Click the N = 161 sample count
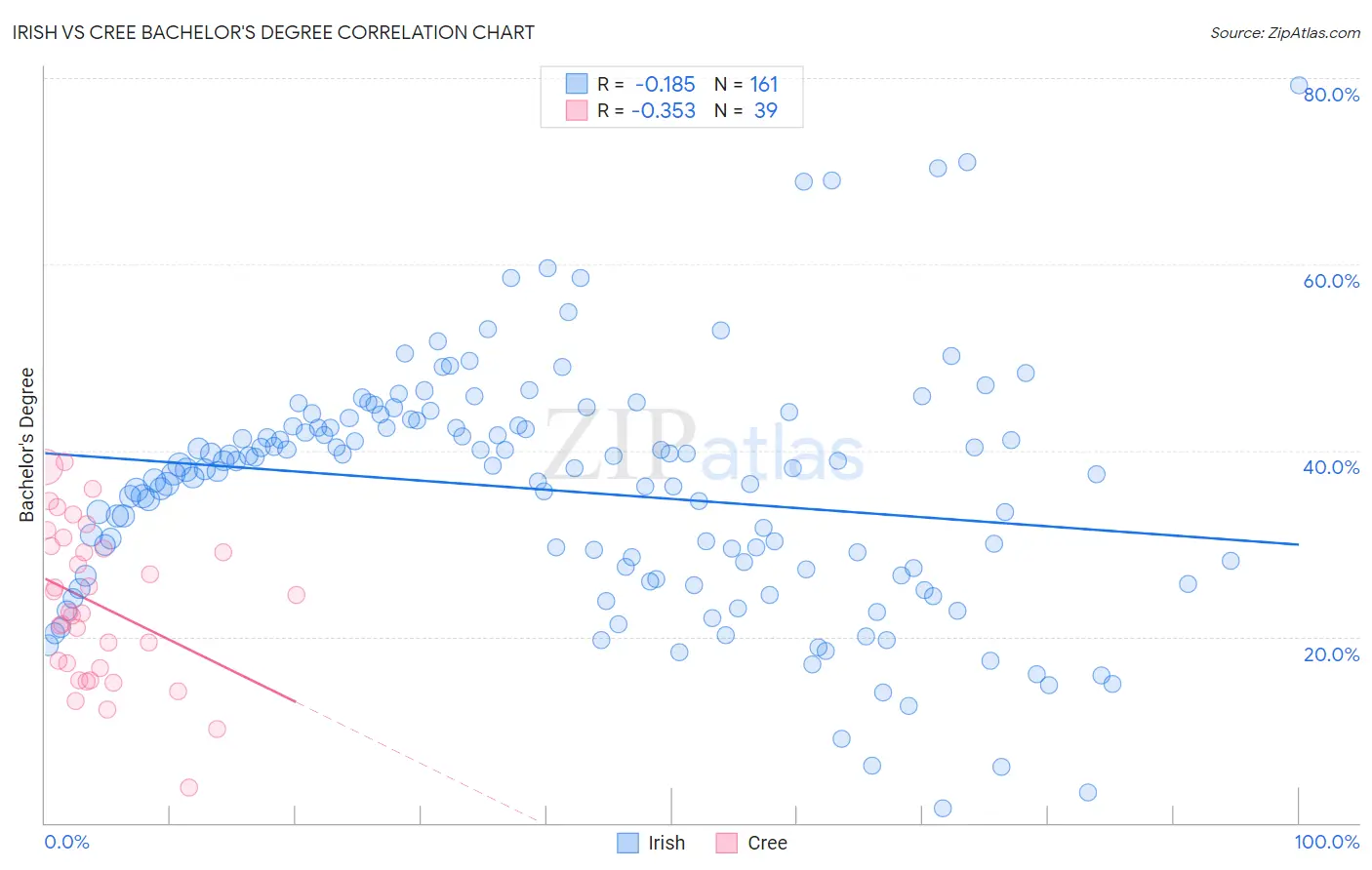 [747, 84]
